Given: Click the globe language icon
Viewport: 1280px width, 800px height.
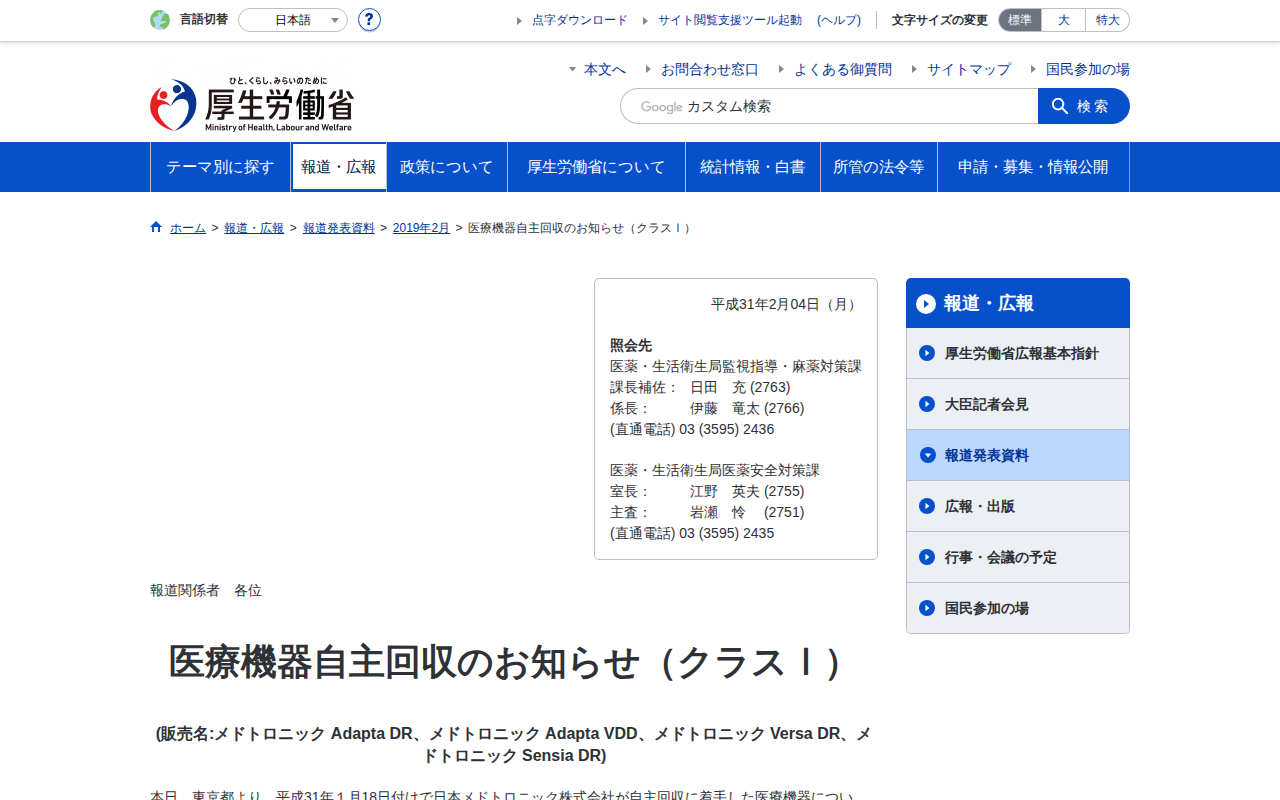Looking at the screenshot, I should pyautogui.click(x=160, y=20).
